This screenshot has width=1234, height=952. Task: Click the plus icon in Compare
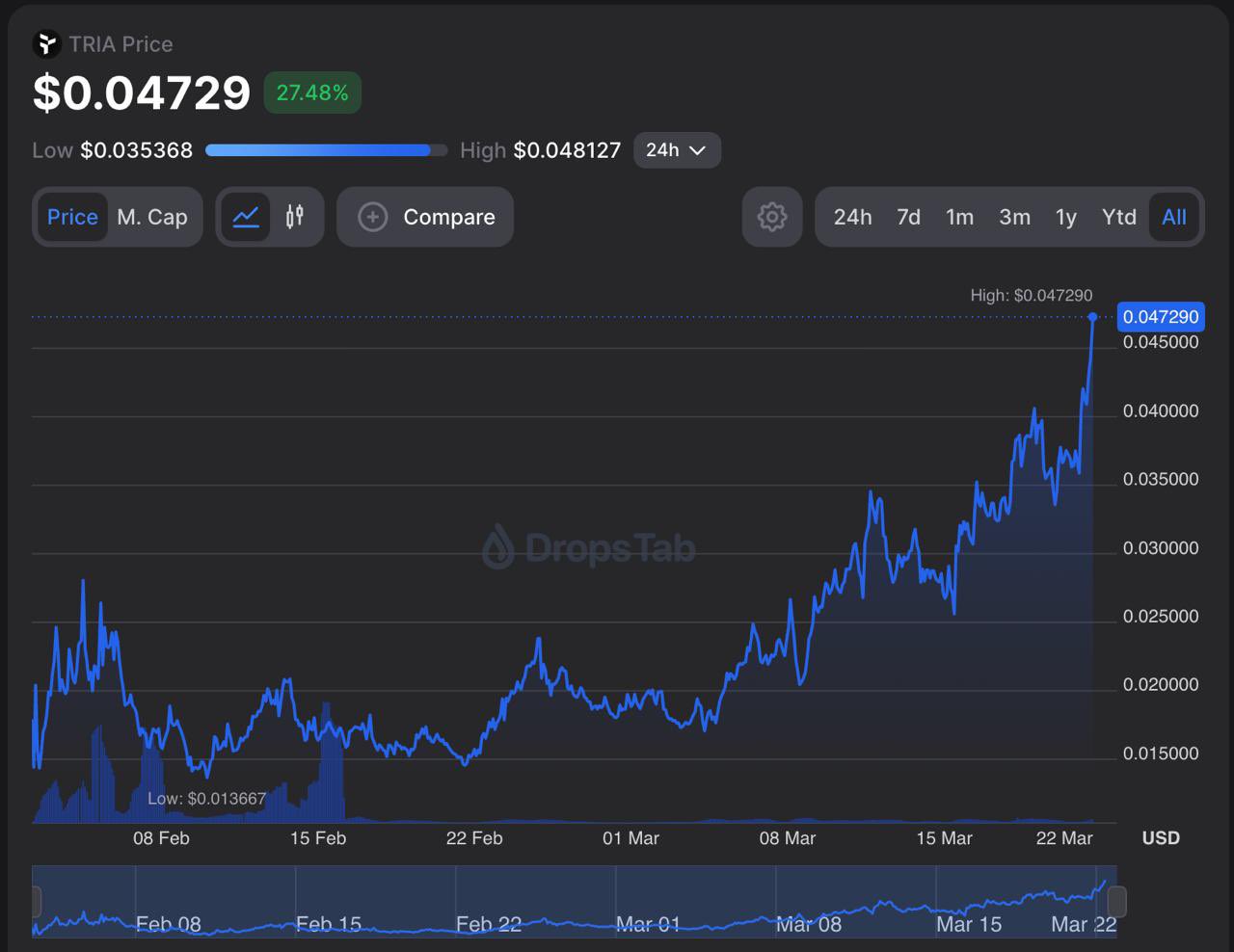(x=373, y=217)
